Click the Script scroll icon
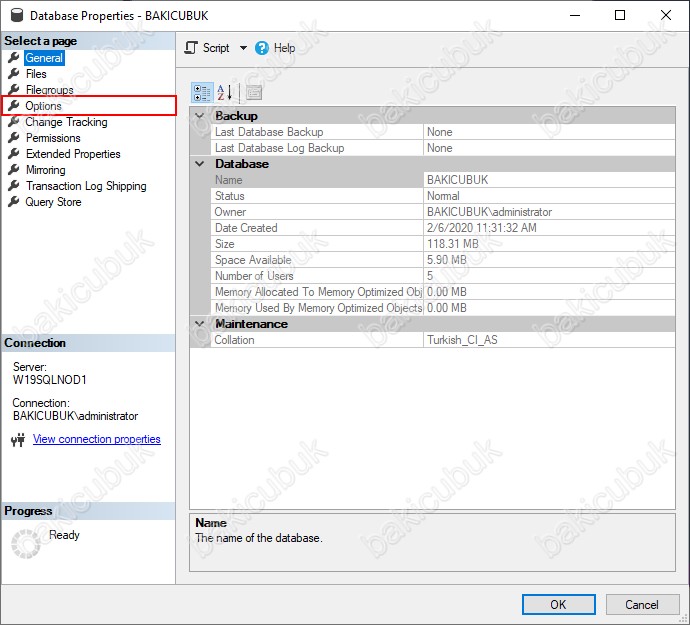690x625 pixels. tap(191, 48)
